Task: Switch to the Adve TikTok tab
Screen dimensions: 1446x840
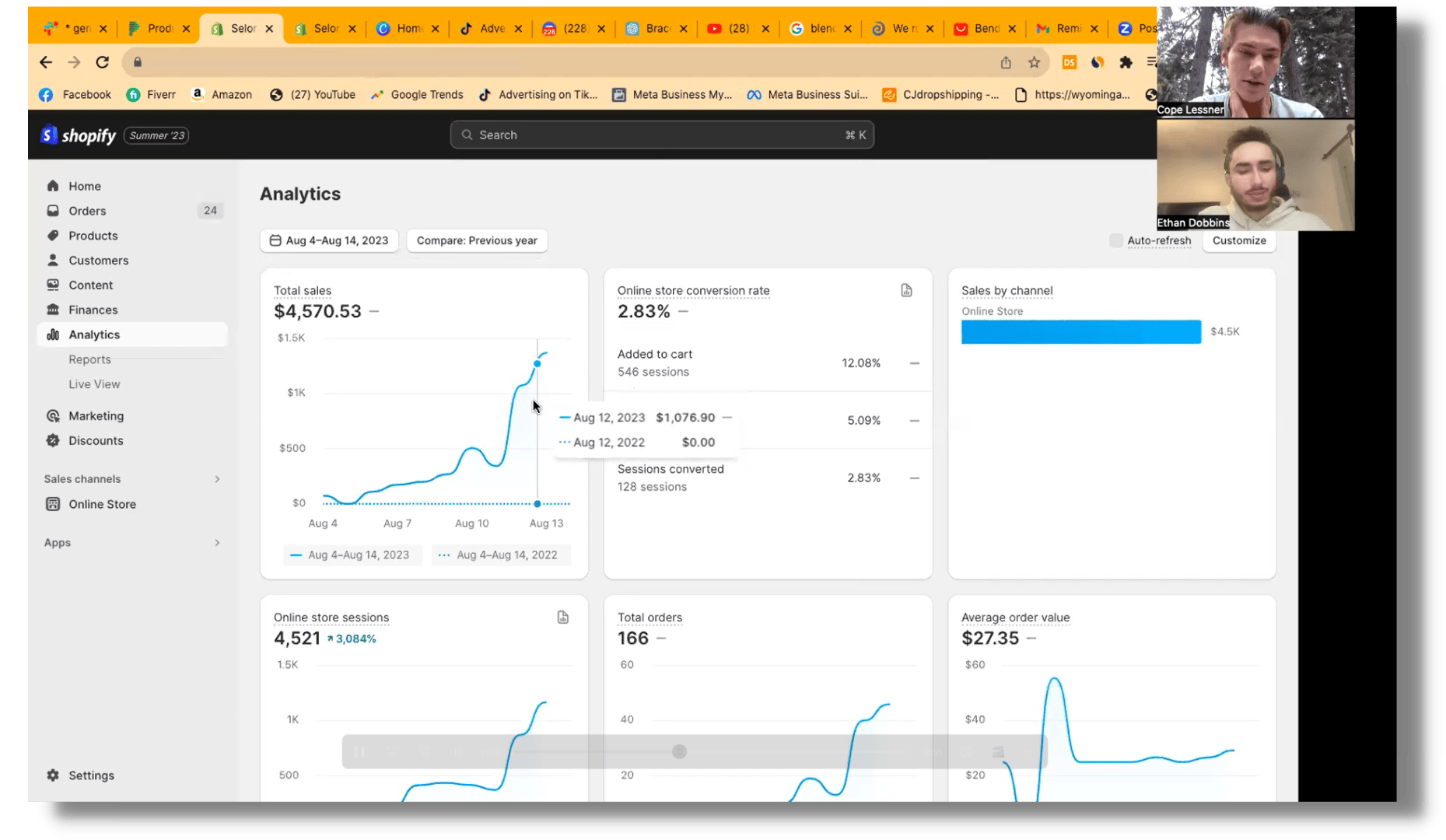Action: click(x=492, y=29)
